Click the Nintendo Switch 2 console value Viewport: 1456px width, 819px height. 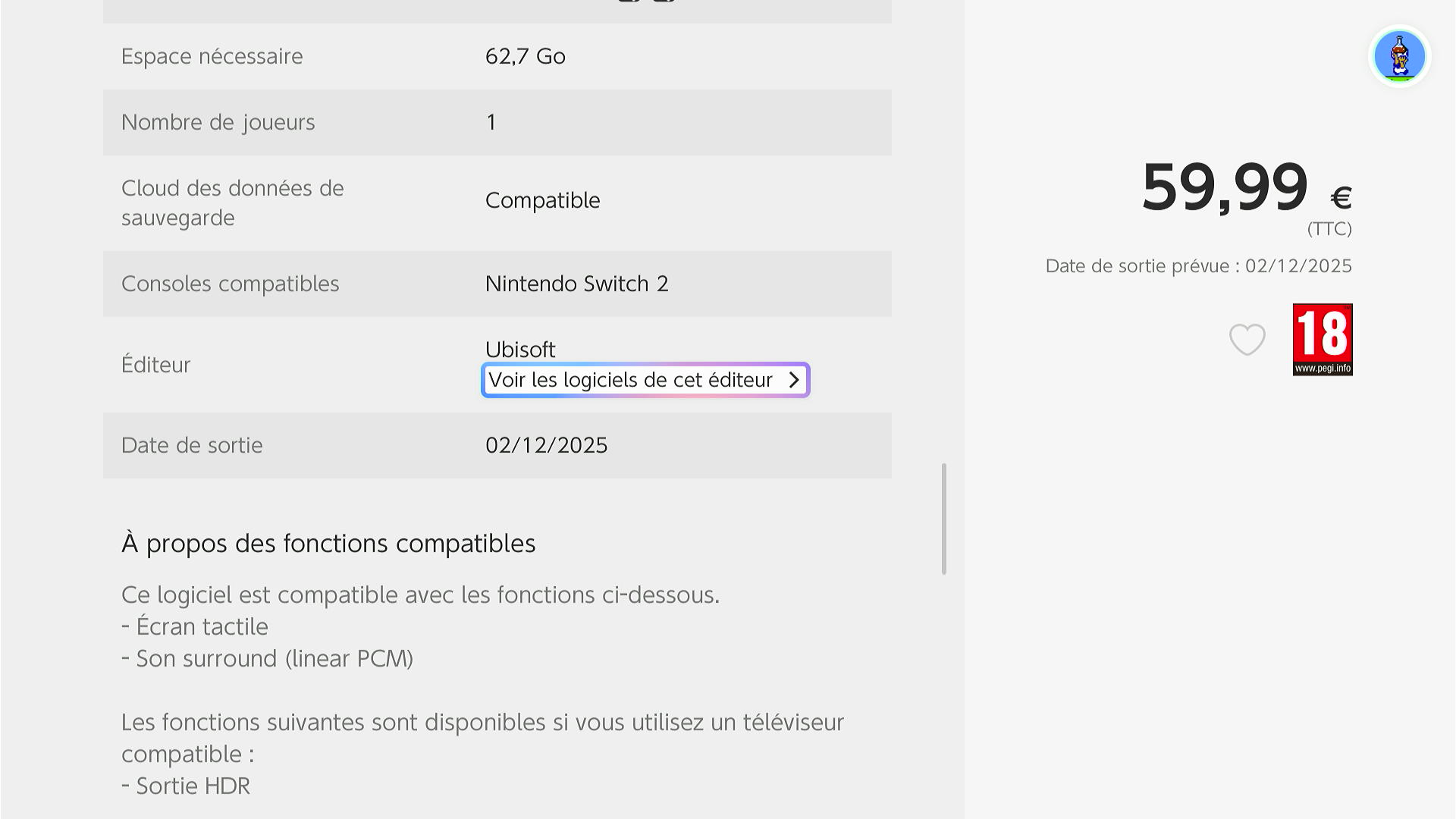pos(576,284)
